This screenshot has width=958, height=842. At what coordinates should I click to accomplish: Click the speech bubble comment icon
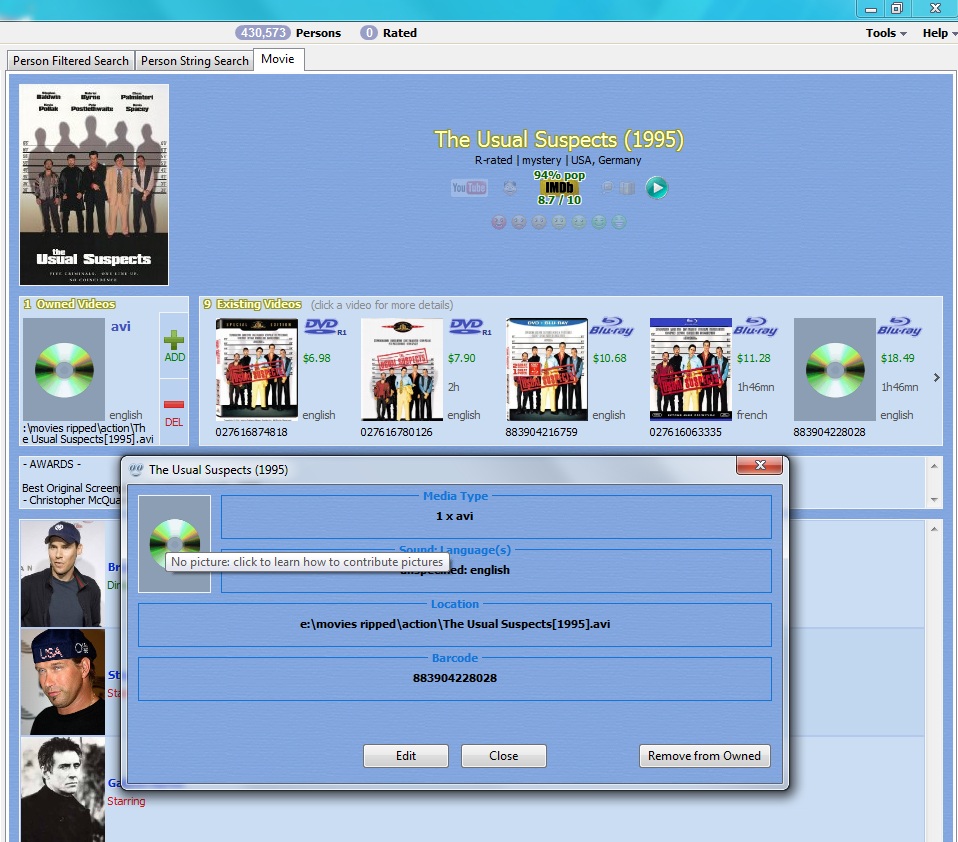607,187
